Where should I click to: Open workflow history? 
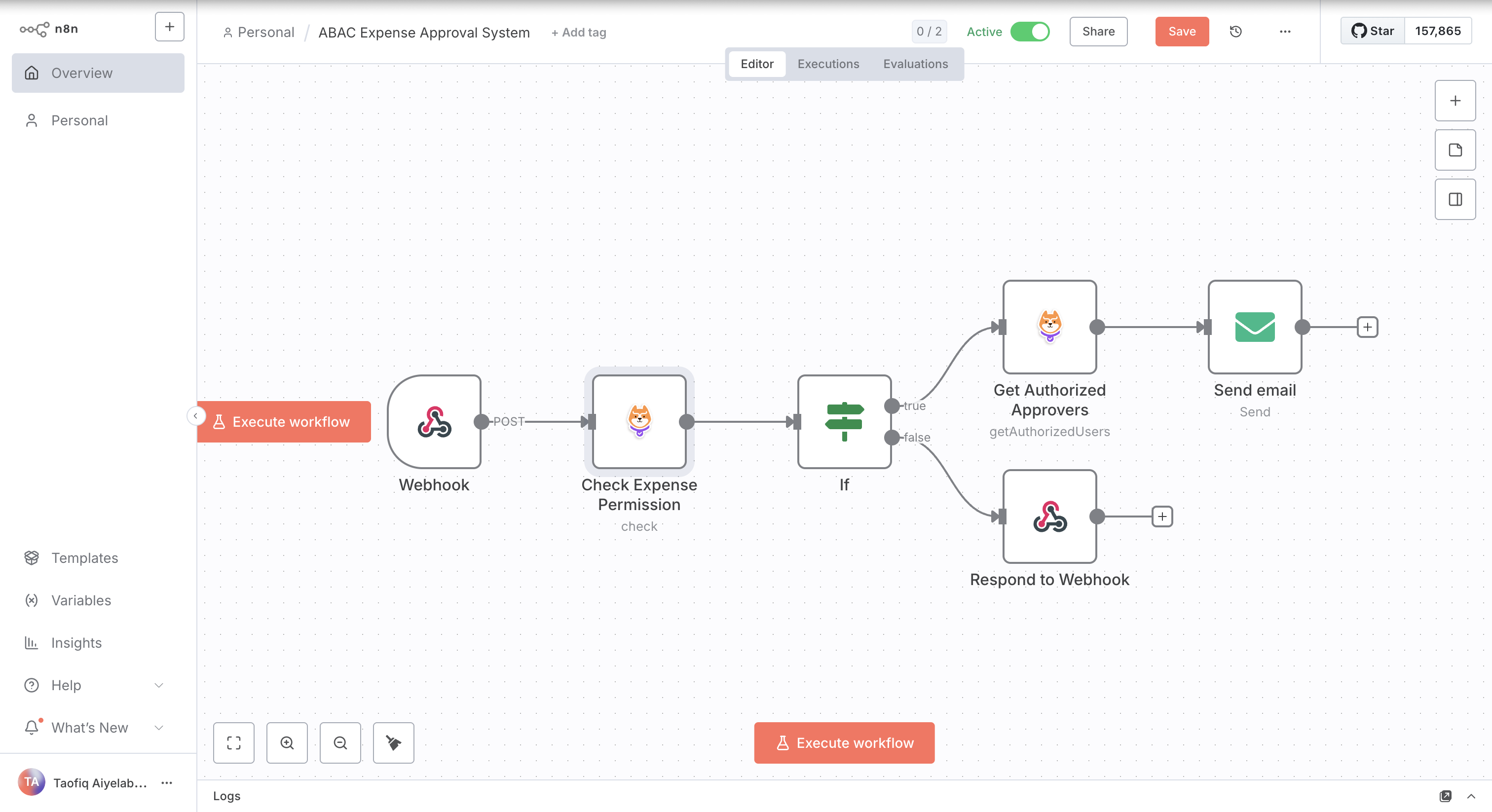point(1235,31)
